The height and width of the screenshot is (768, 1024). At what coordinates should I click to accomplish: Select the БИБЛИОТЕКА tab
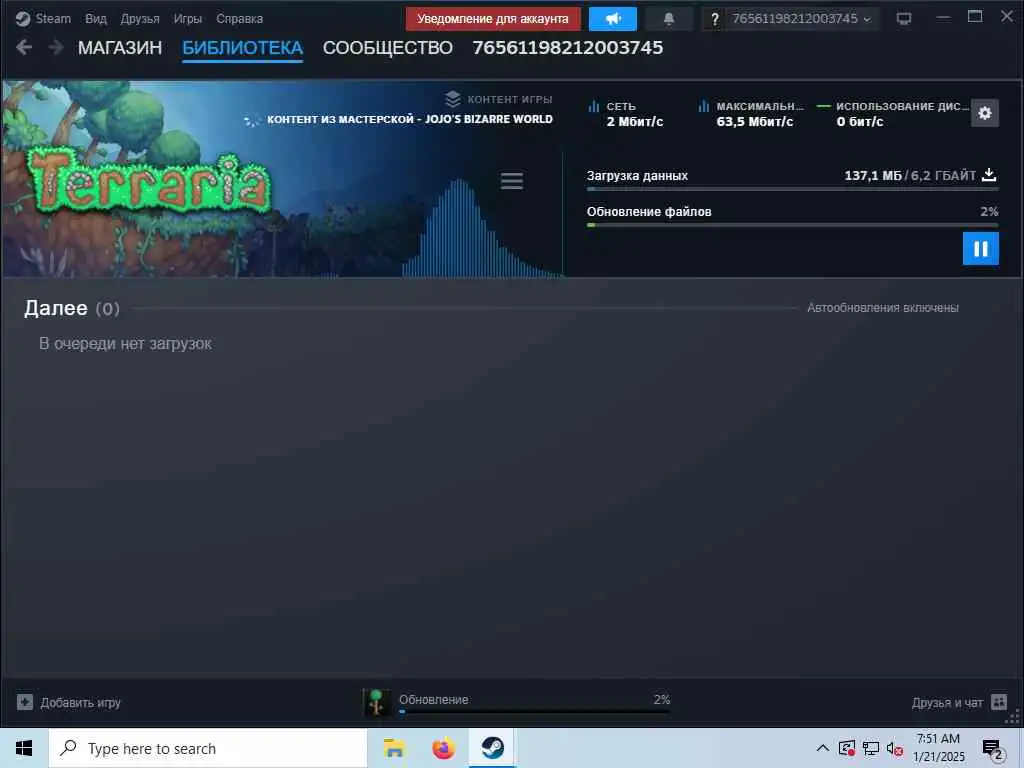(242, 48)
